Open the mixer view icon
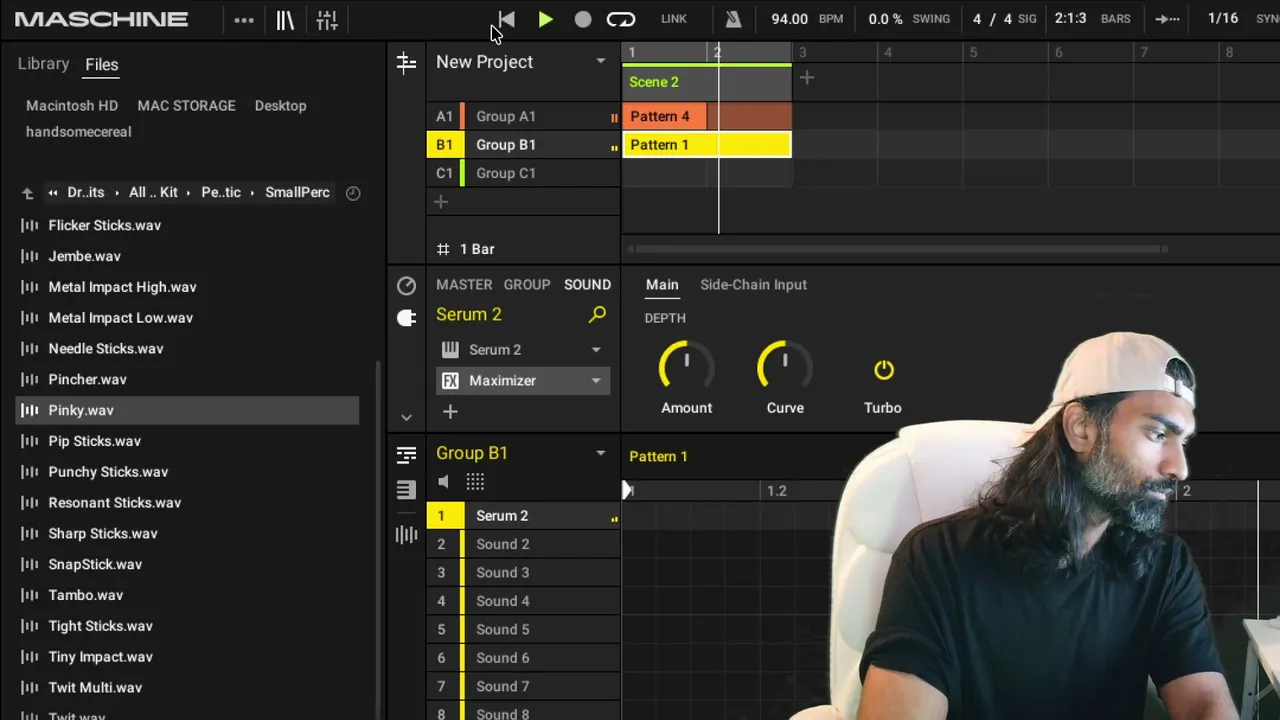 [327, 20]
